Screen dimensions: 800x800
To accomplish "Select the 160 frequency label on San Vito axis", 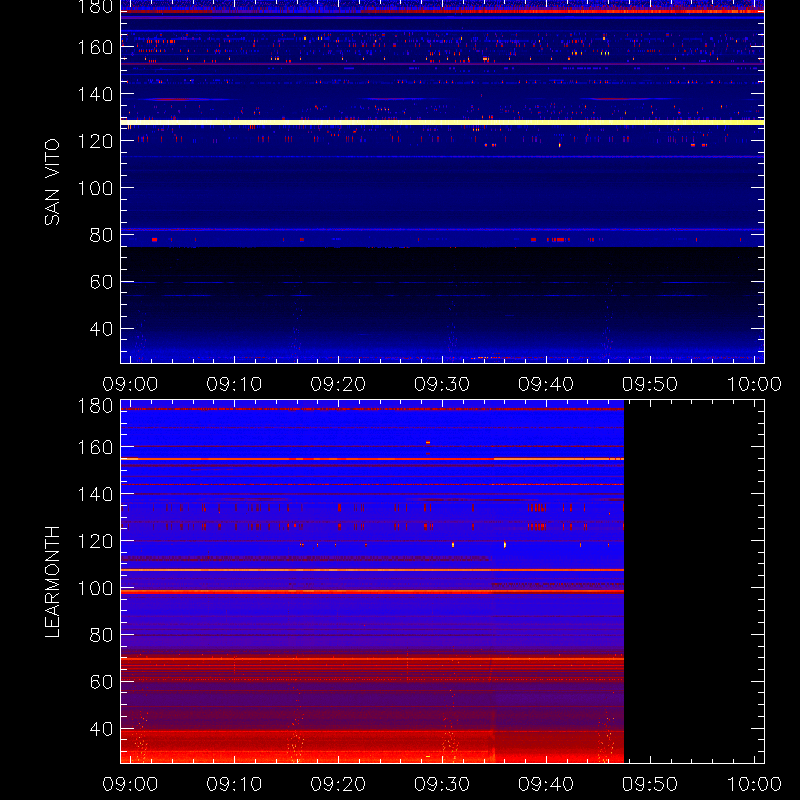I will click(95, 47).
